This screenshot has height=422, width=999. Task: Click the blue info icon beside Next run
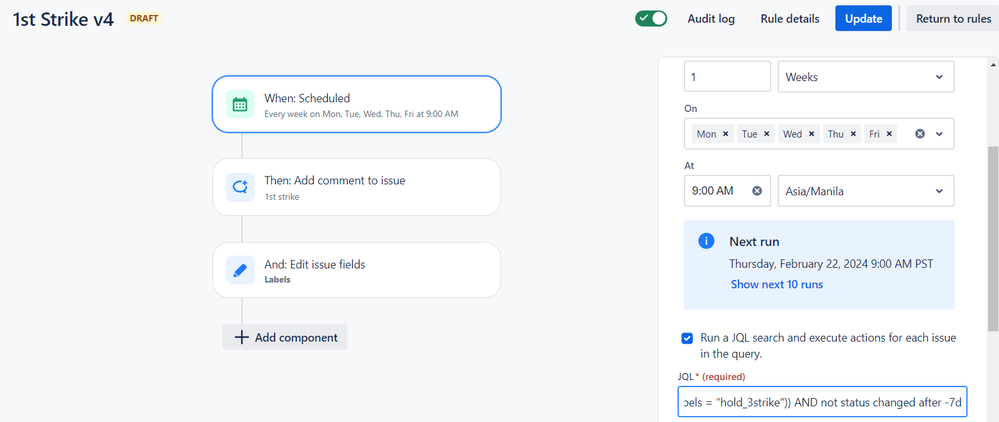tap(706, 241)
